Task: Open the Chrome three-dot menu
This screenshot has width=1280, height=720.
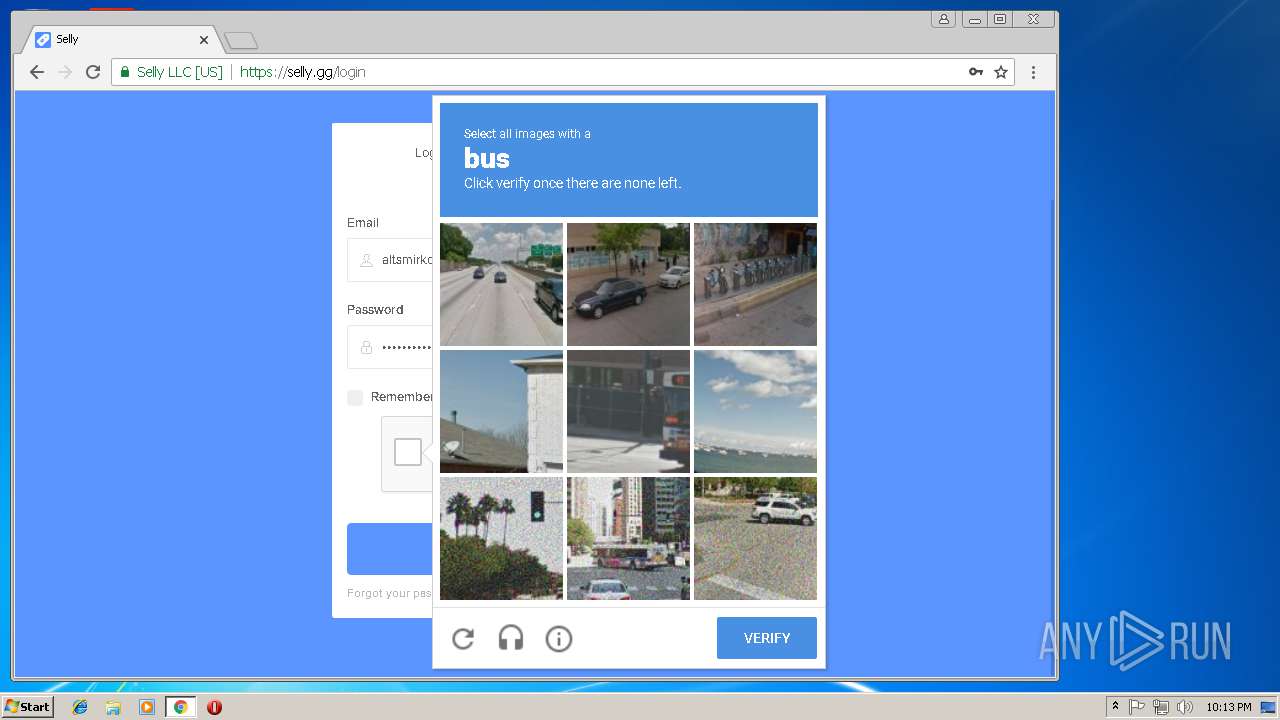Action: click(x=1033, y=72)
